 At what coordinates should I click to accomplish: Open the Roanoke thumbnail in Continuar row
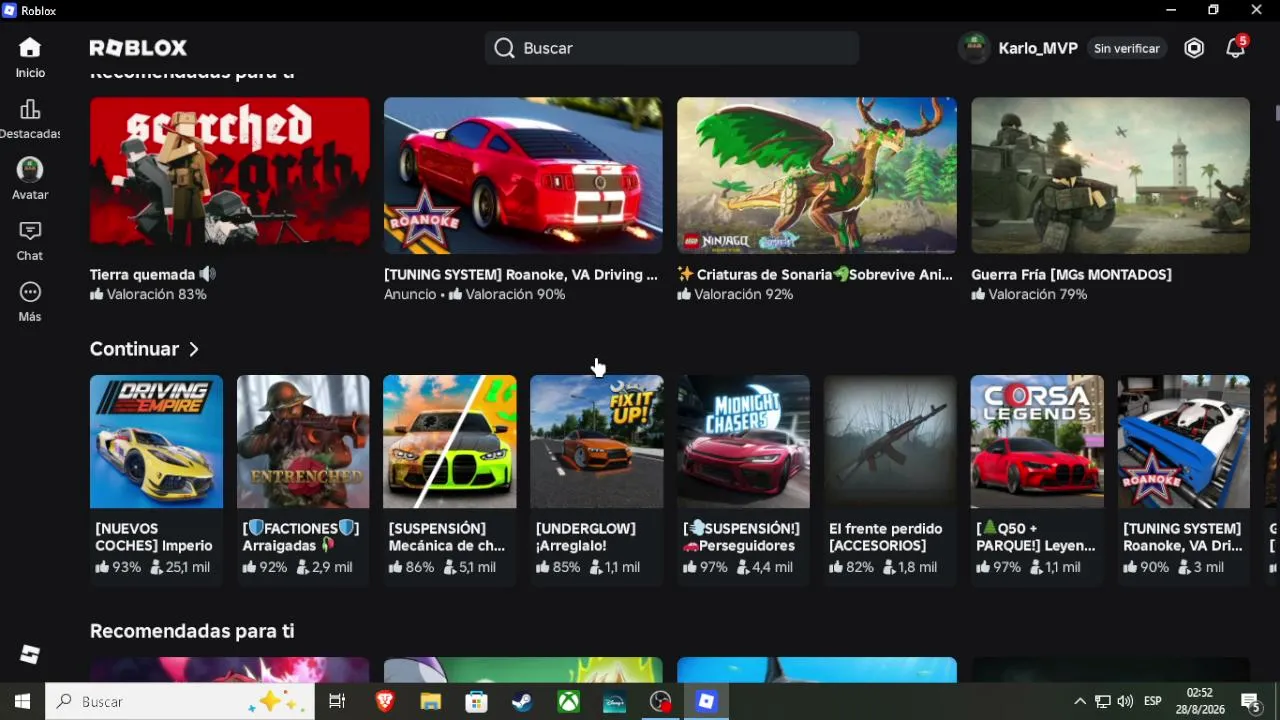pyautogui.click(x=1184, y=441)
